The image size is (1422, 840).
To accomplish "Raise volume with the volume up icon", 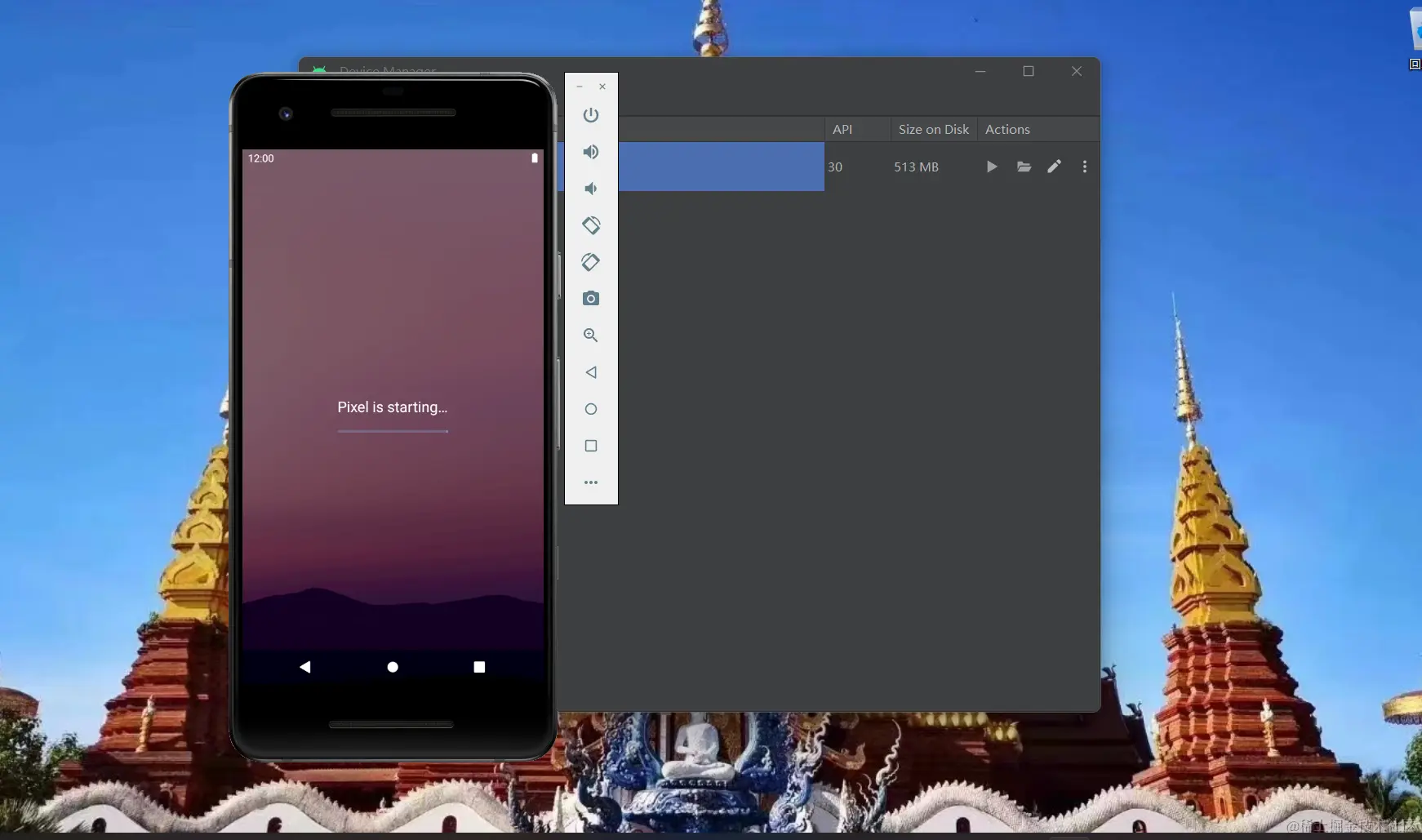I will pos(591,152).
